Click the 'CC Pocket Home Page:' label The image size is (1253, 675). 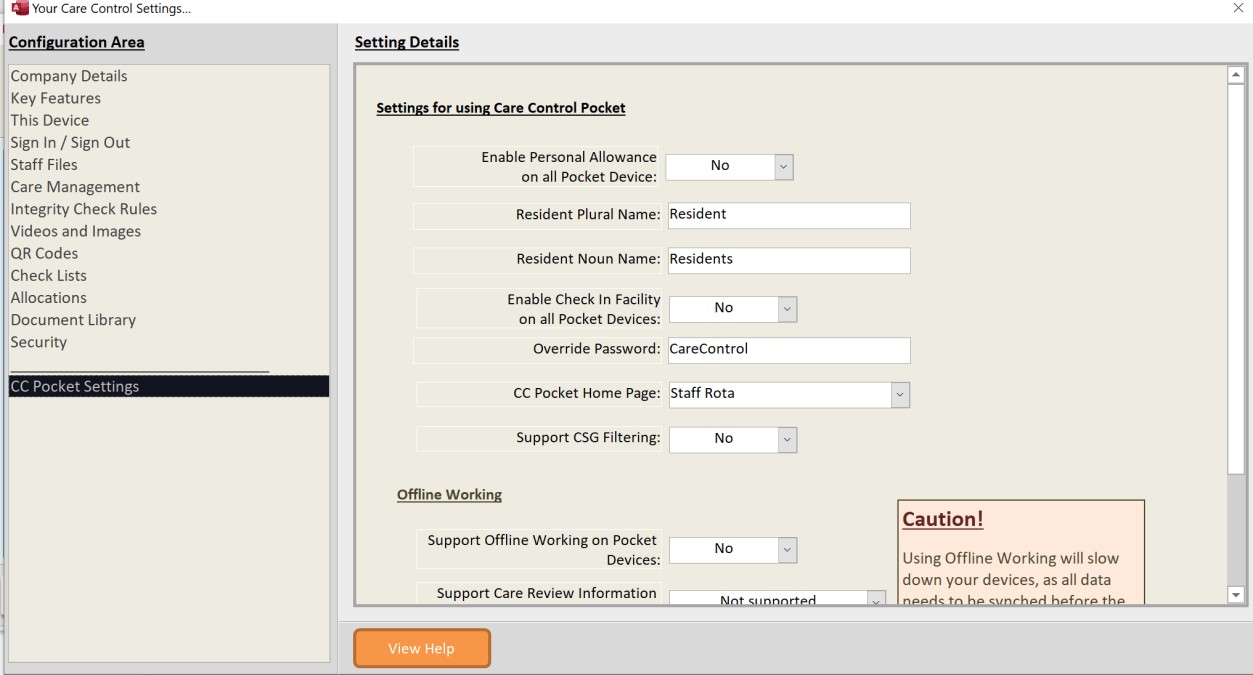(587, 393)
